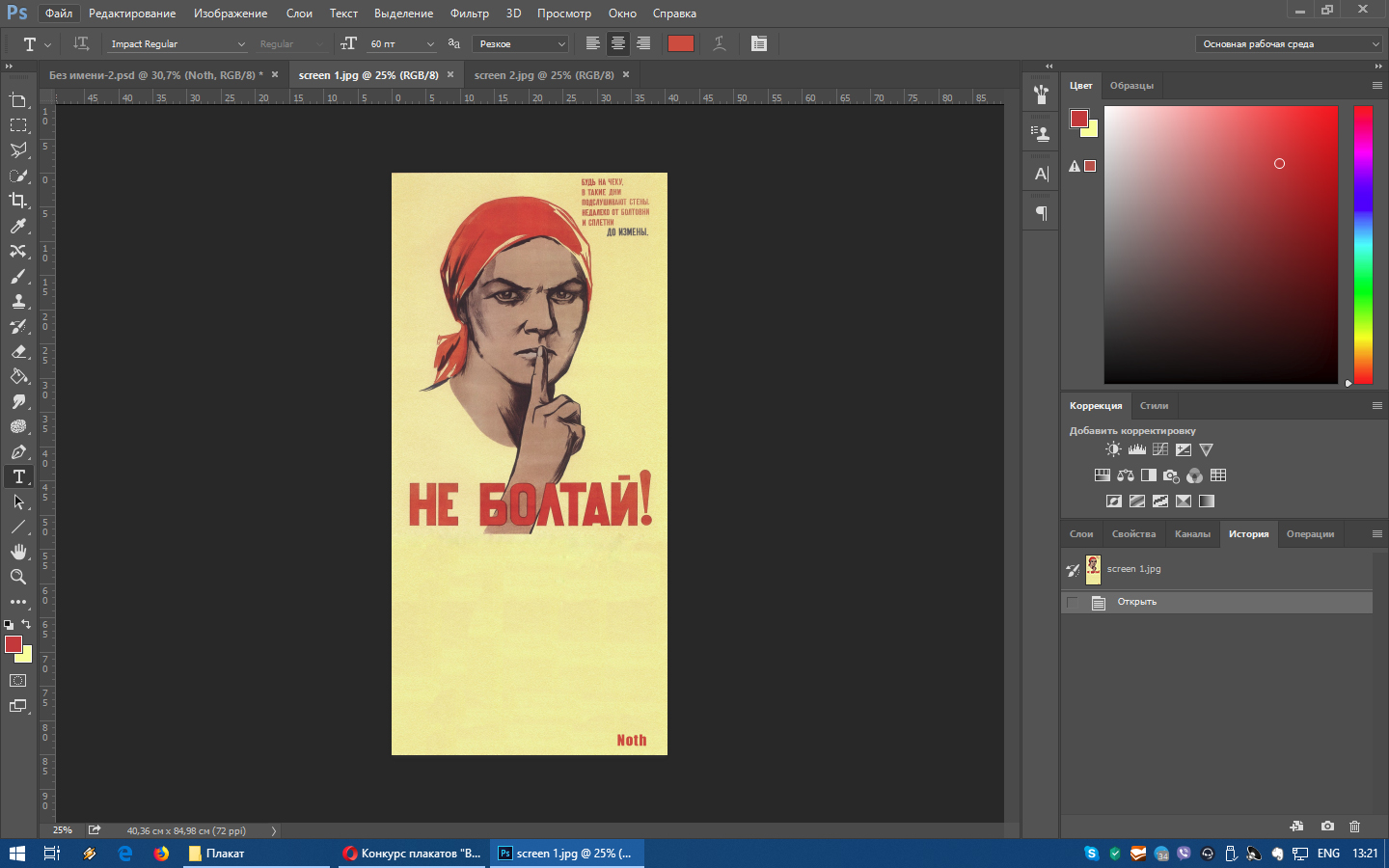This screenshot has height=868, width=1389.
Task: Select the Brush tool
Action: pyautogui.click(x=18, y=276)
